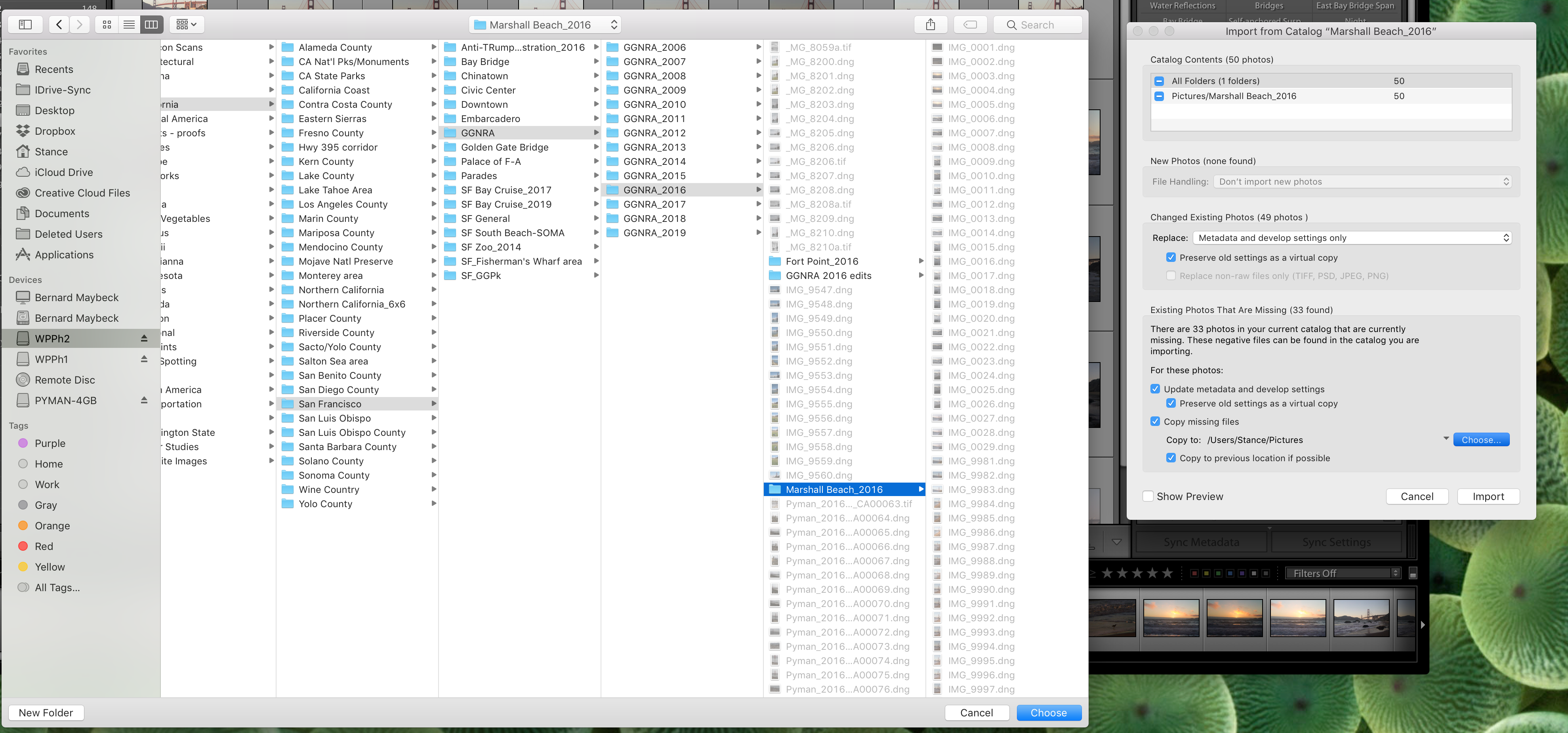This screenshot has height=733, width=1568.
Task: Open File Handling dropdown
Action: 1362,181
